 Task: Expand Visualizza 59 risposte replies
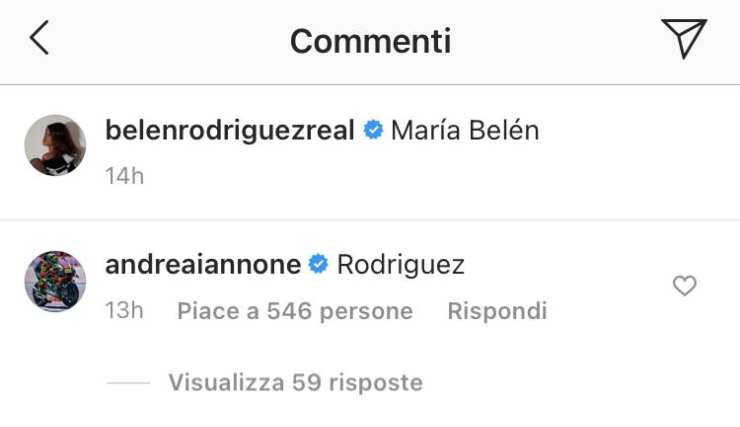pos(295,382)
